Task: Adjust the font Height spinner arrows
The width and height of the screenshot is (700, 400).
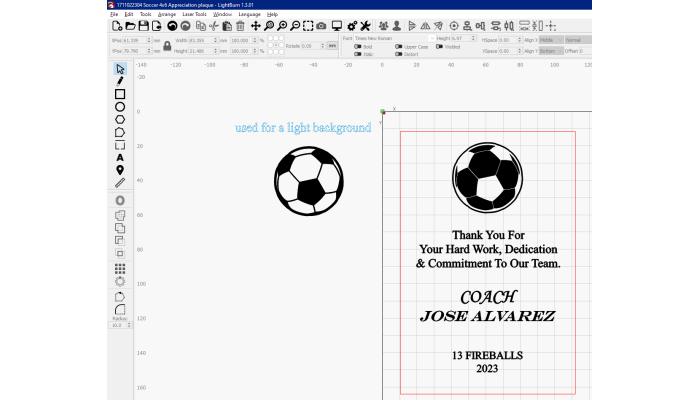Action: (473, 38)
